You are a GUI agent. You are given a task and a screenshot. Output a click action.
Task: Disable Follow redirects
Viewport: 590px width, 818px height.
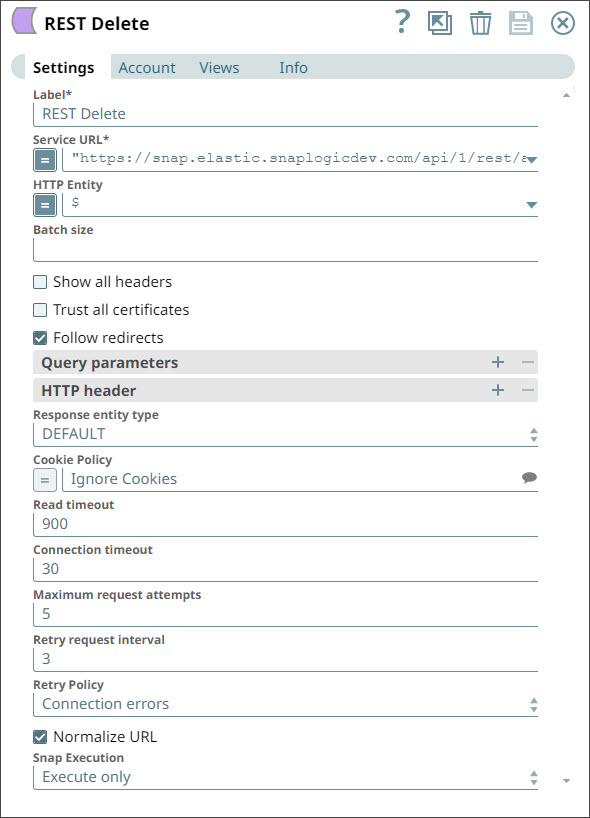(x=39, y=337)
